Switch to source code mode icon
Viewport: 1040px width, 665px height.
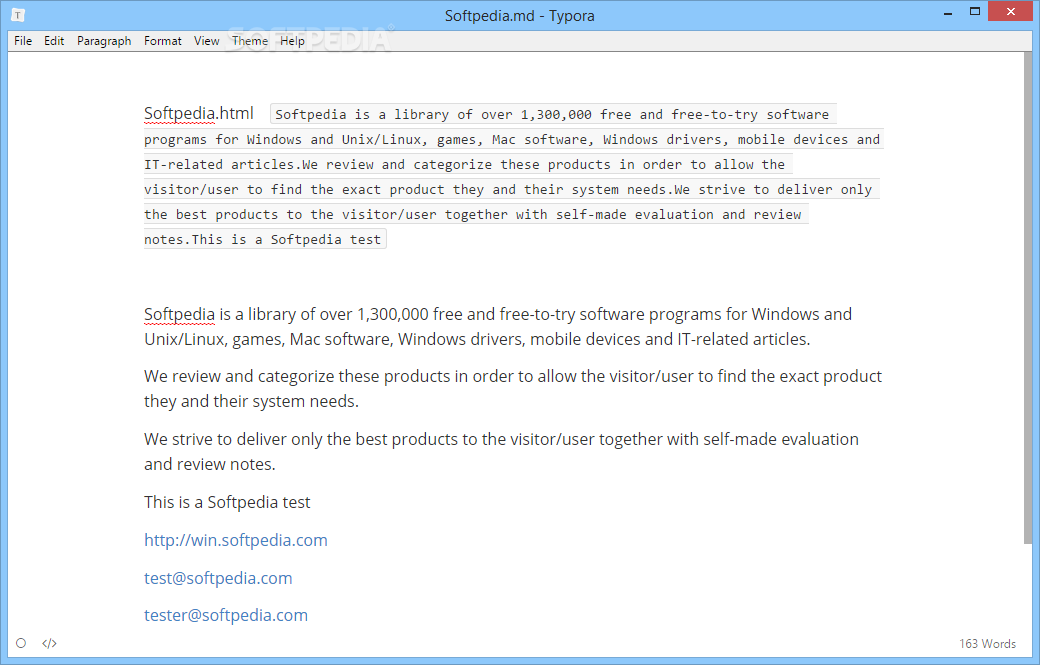click(50, 643)
